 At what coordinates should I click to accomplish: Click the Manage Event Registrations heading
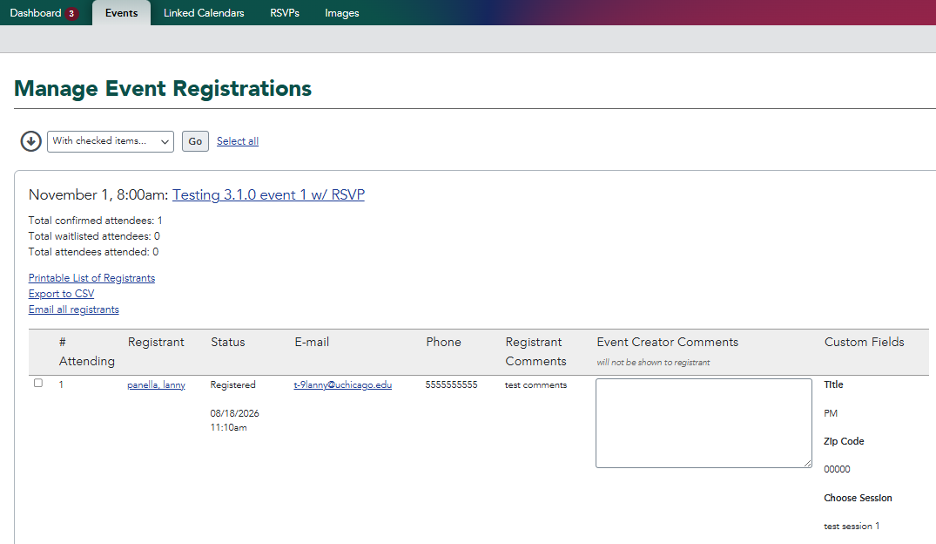pyautogui.click(x=163, y=88)
